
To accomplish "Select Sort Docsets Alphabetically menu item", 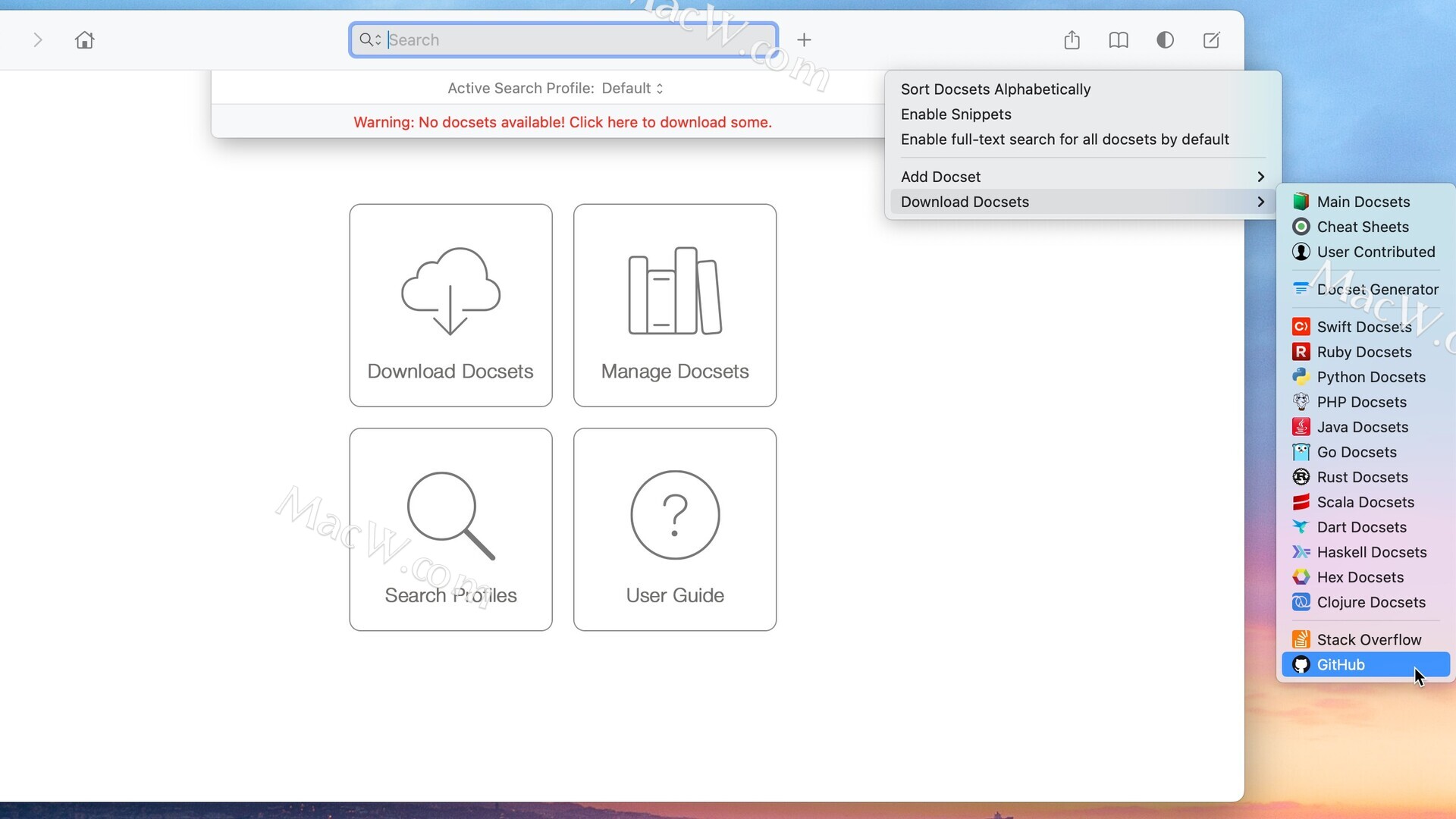I will [1083, 89].
